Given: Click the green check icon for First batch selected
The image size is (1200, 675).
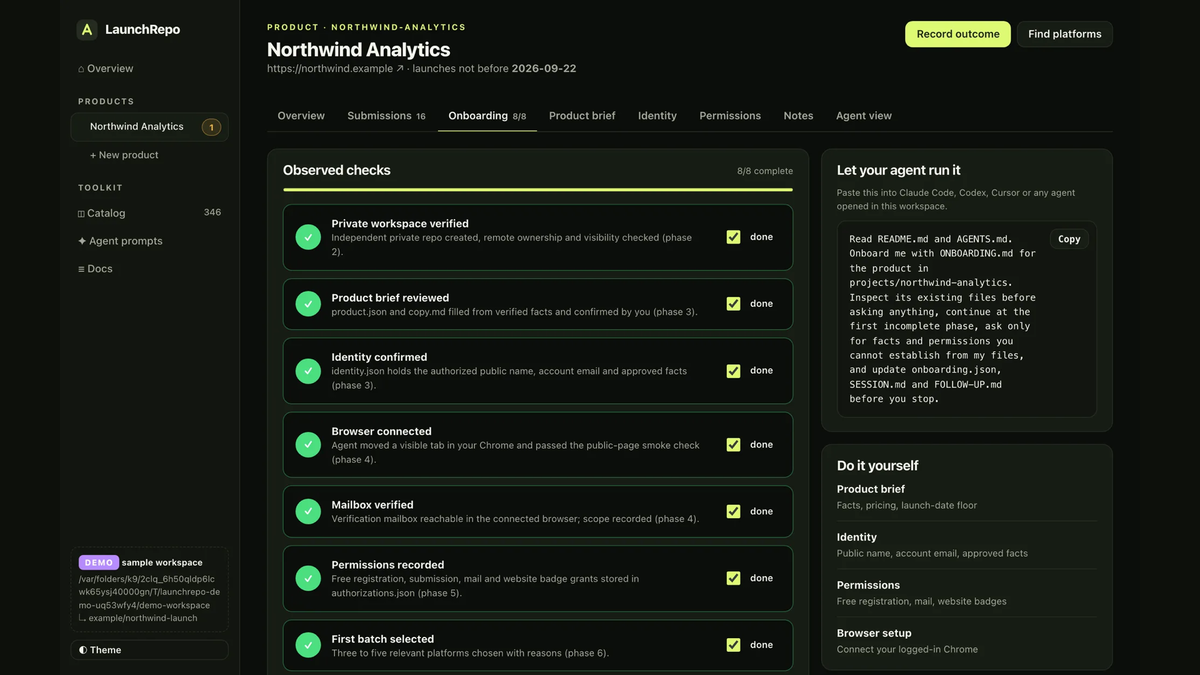Looking at the screenshot, I should tap(308, 645).
